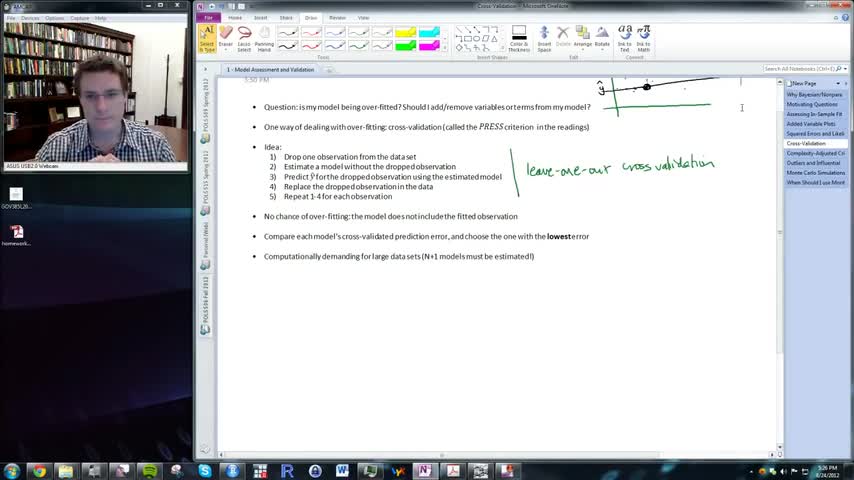Open Microsoft Word from the taskbar

tap(342, 471)
